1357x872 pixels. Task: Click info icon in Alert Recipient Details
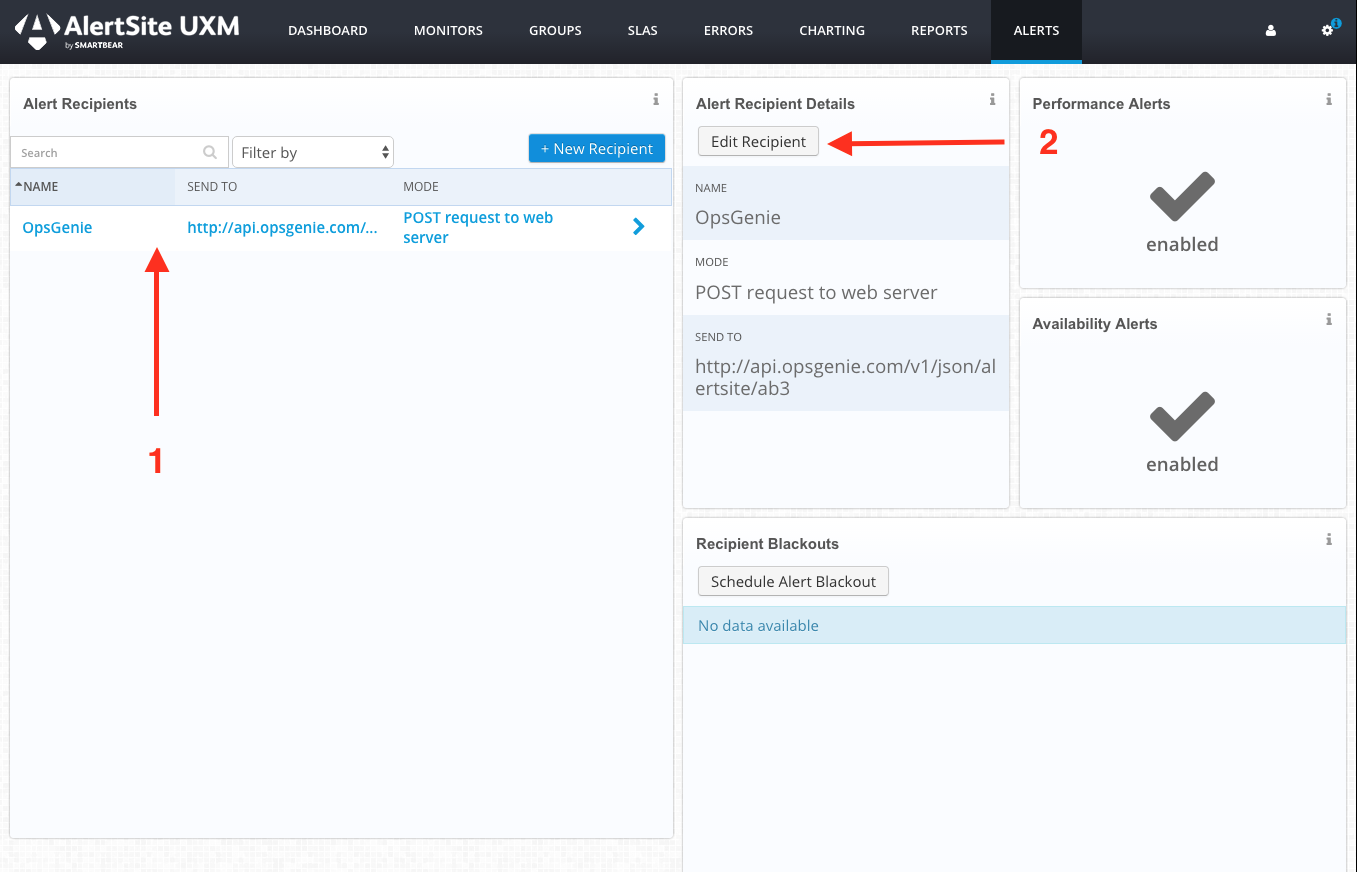pos(992,99)
